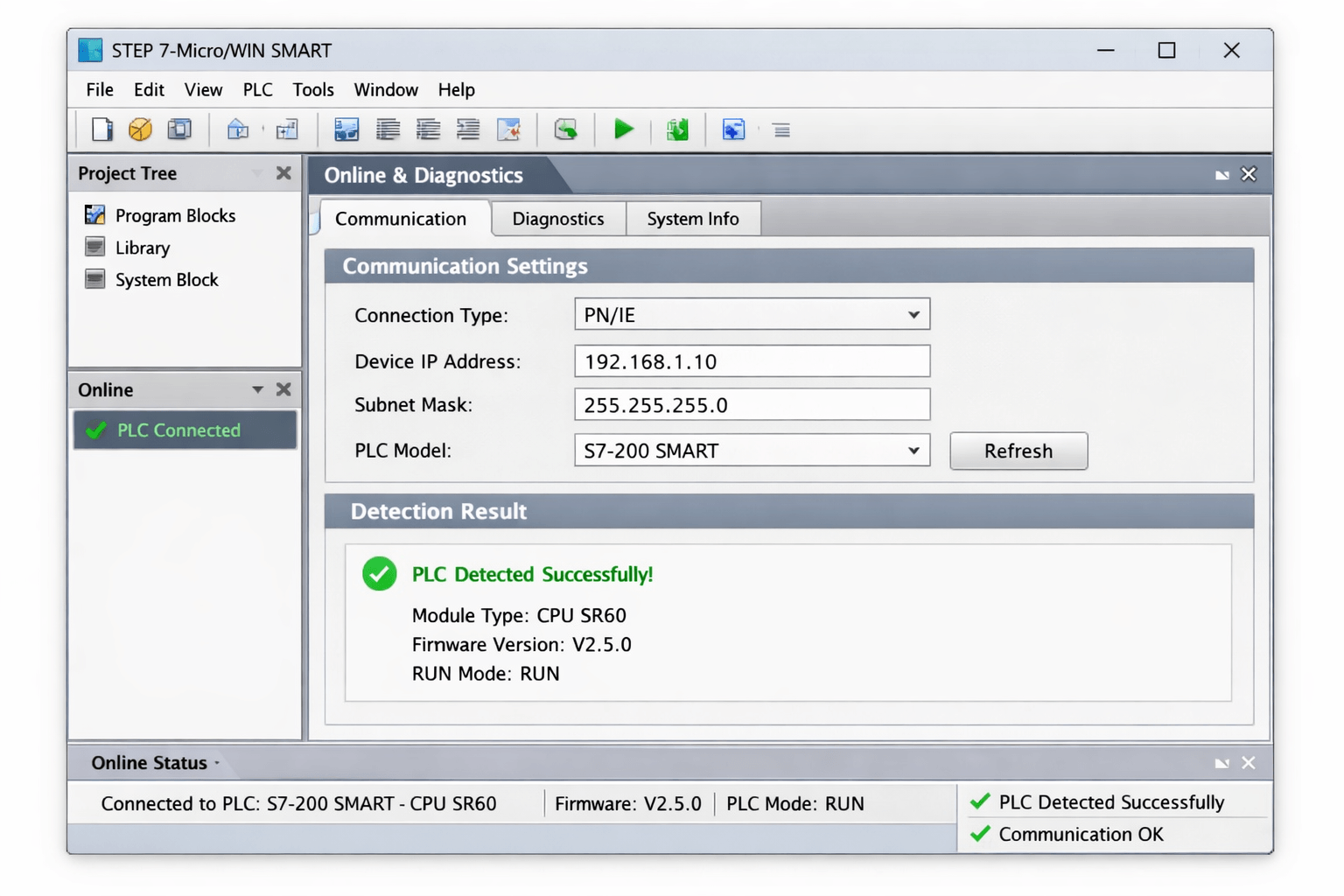The image size is (1344, 896).
Task: Select the PLC Connected entry
Action: pos(185,430)
